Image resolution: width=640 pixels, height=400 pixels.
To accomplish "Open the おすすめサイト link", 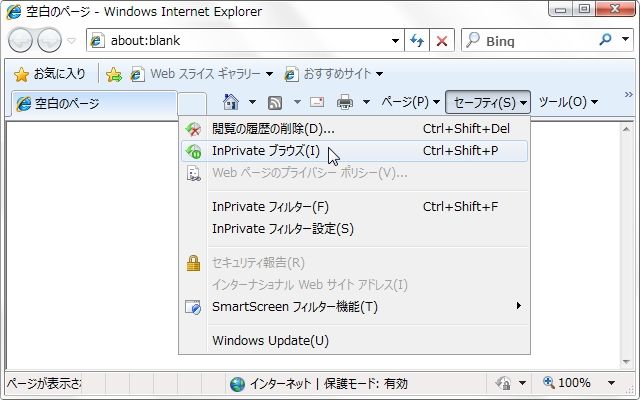I will 329,74.
